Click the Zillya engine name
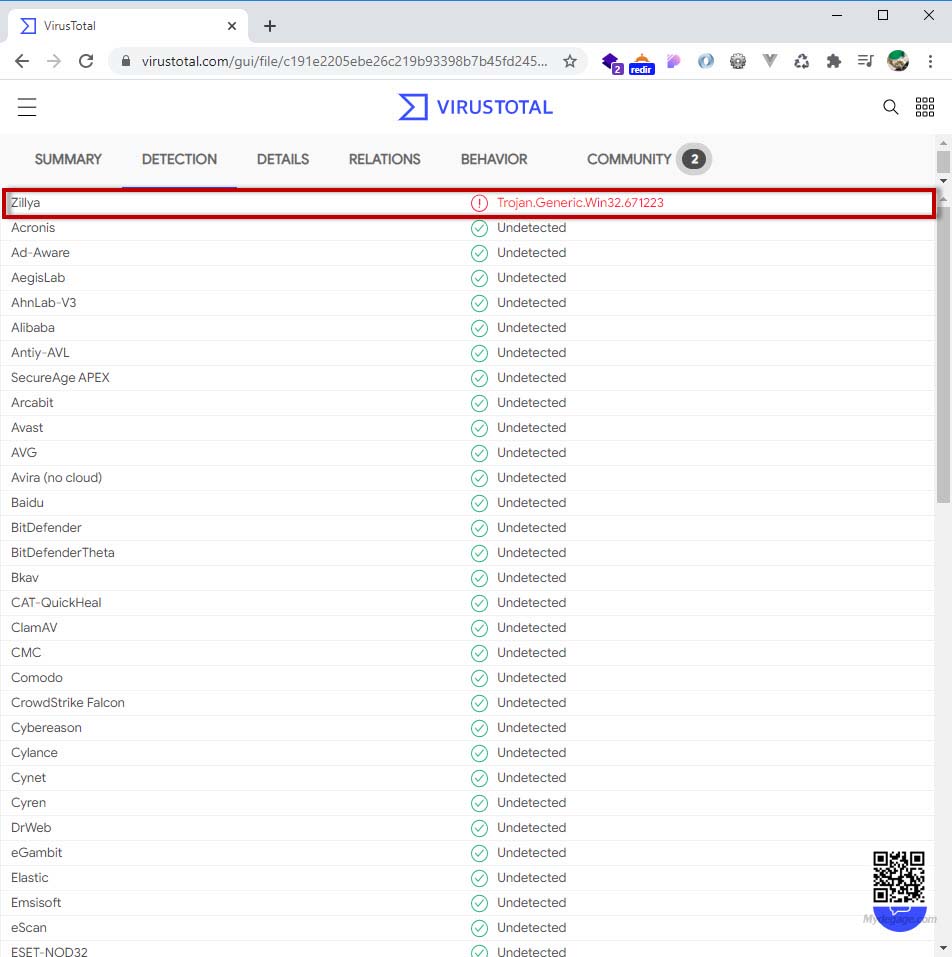952x957 pixels. click(26, 203)
